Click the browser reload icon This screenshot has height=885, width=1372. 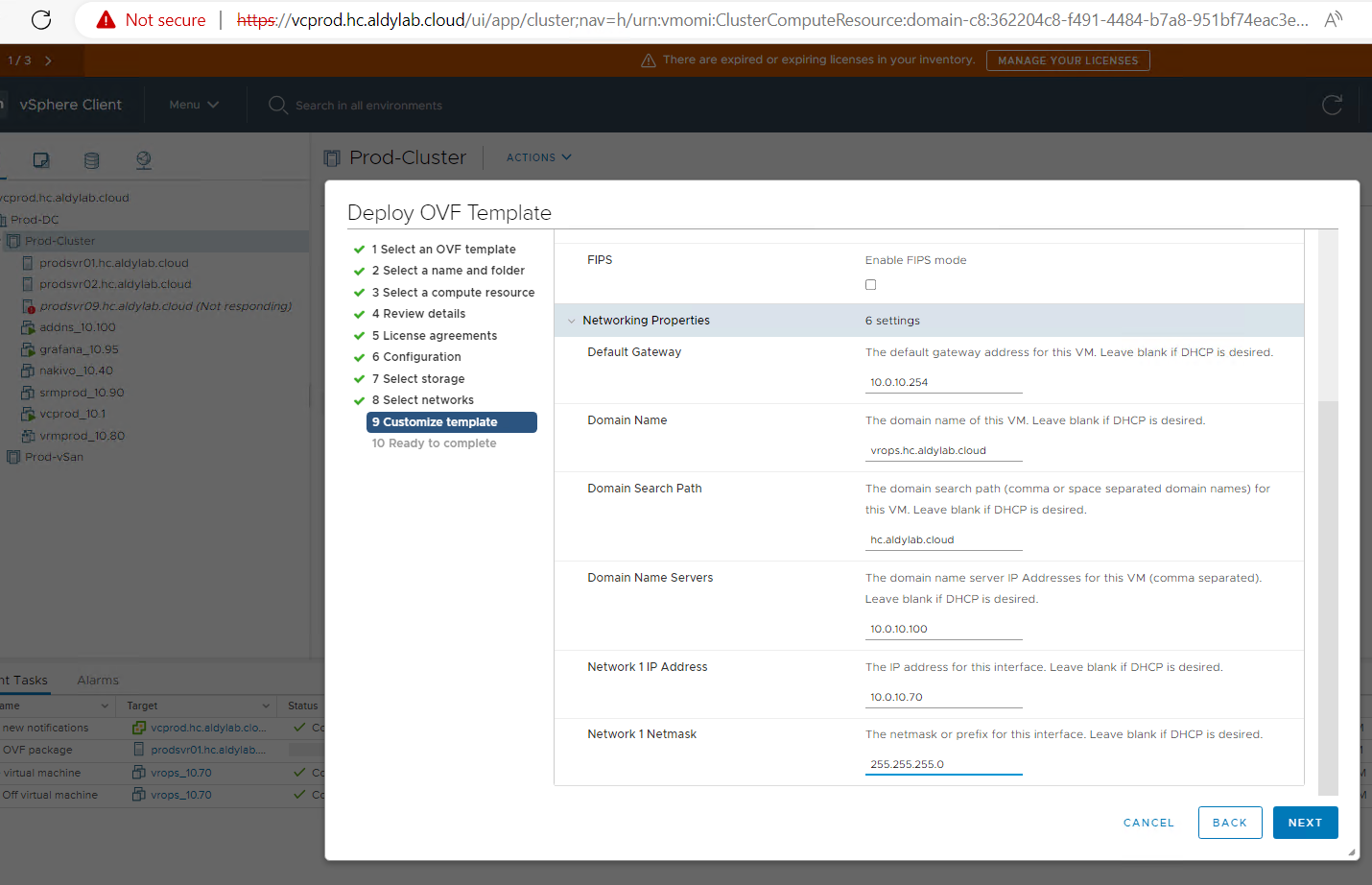(41, 19)
